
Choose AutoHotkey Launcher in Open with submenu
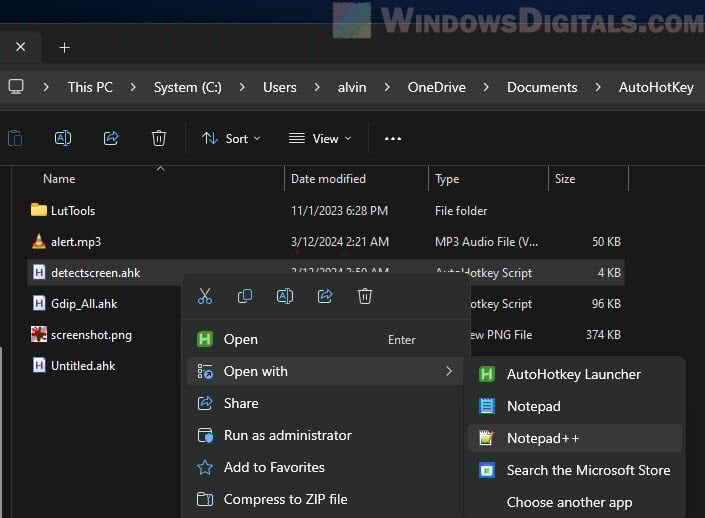coord(575,374)
